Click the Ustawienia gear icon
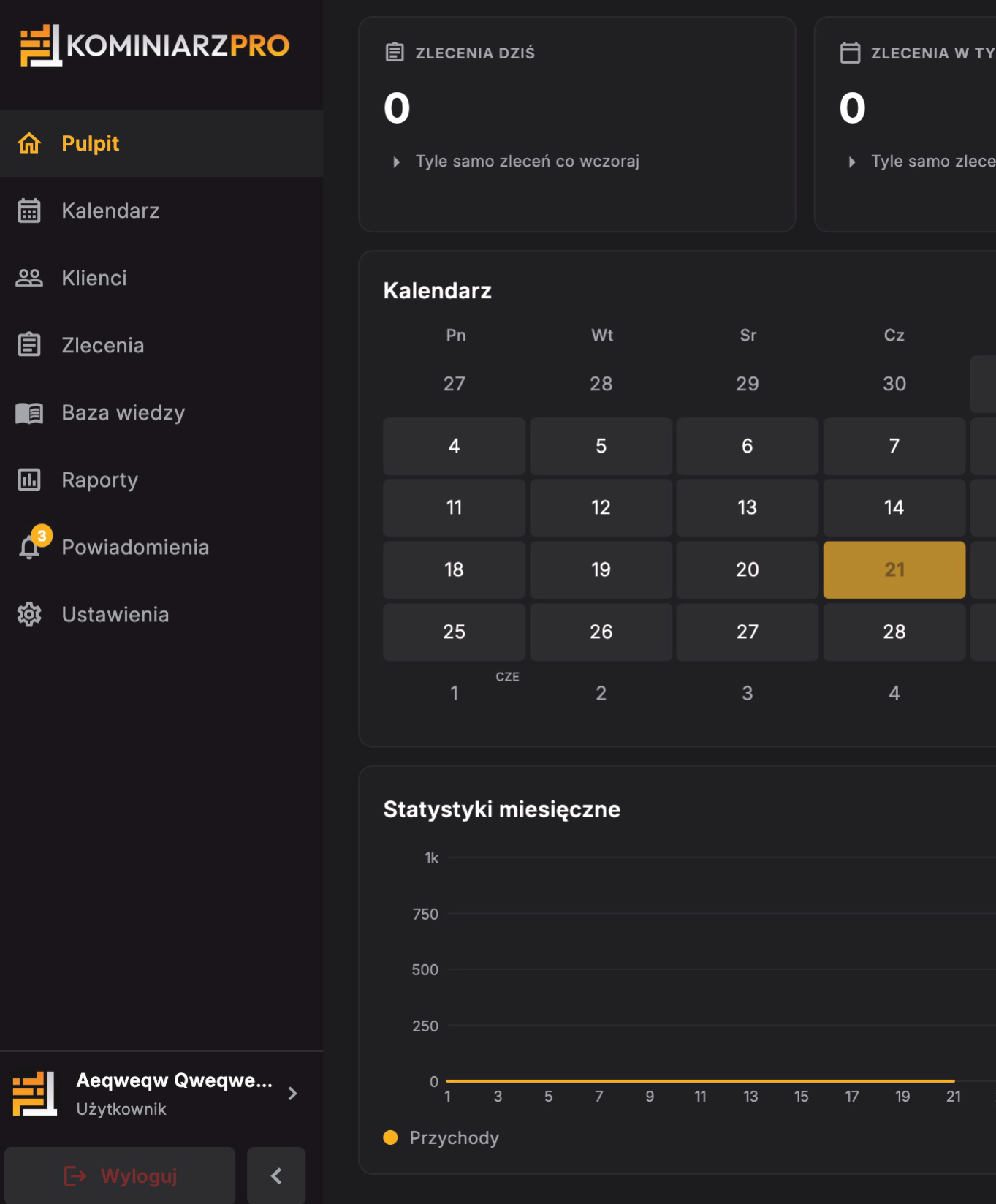The image size is (996, 1204). tap(29, 614)
